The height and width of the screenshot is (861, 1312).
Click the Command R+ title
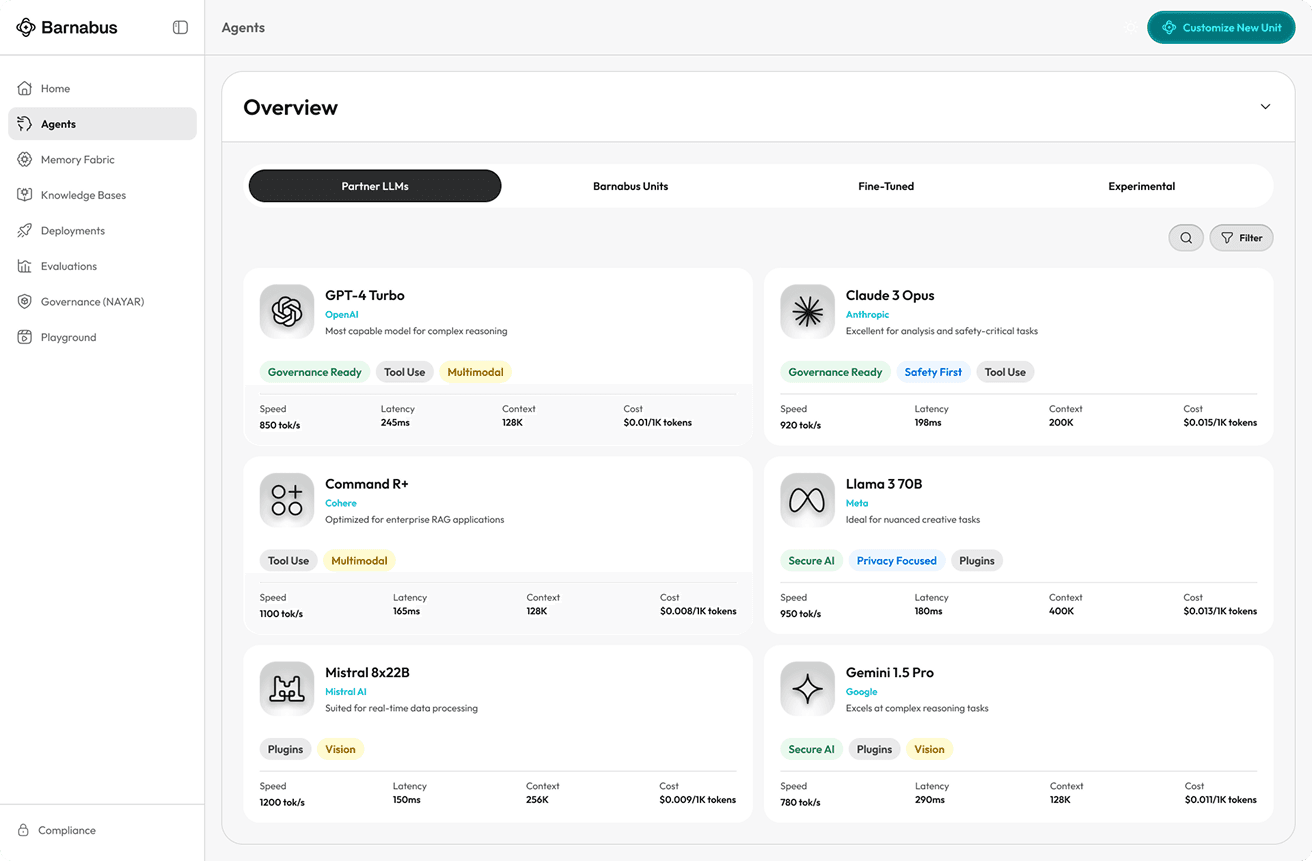(x=367, y=484)
